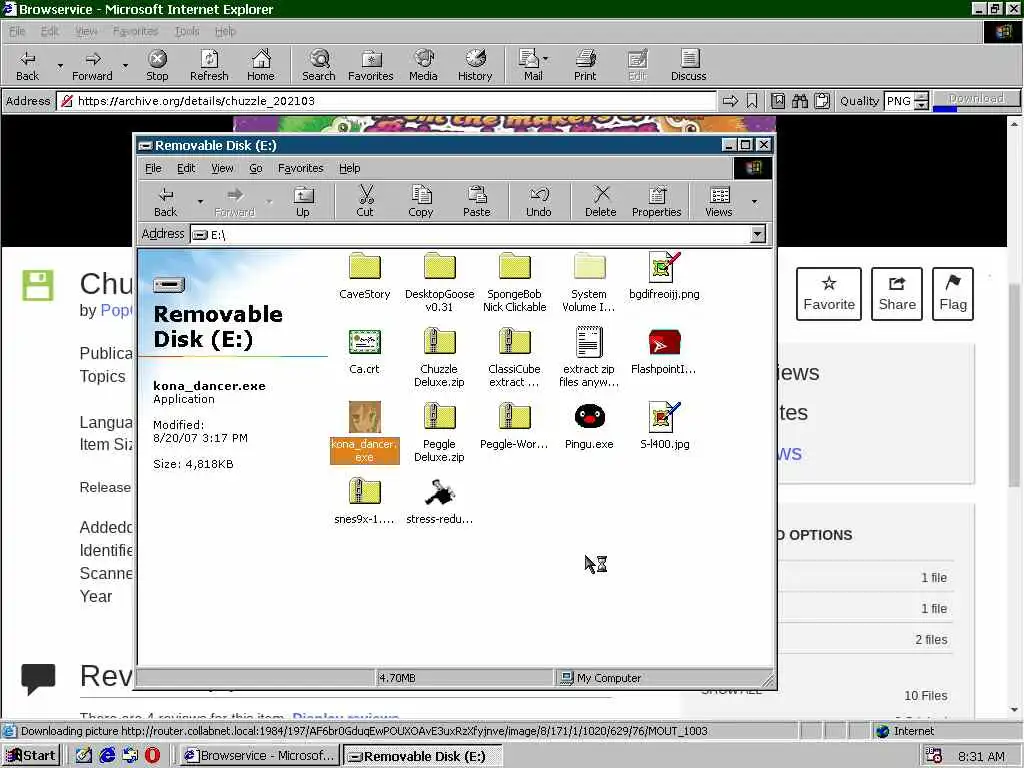Screen dimensions: 1024x768
Task: Open the Go menu
Action: tap(255, 168)
